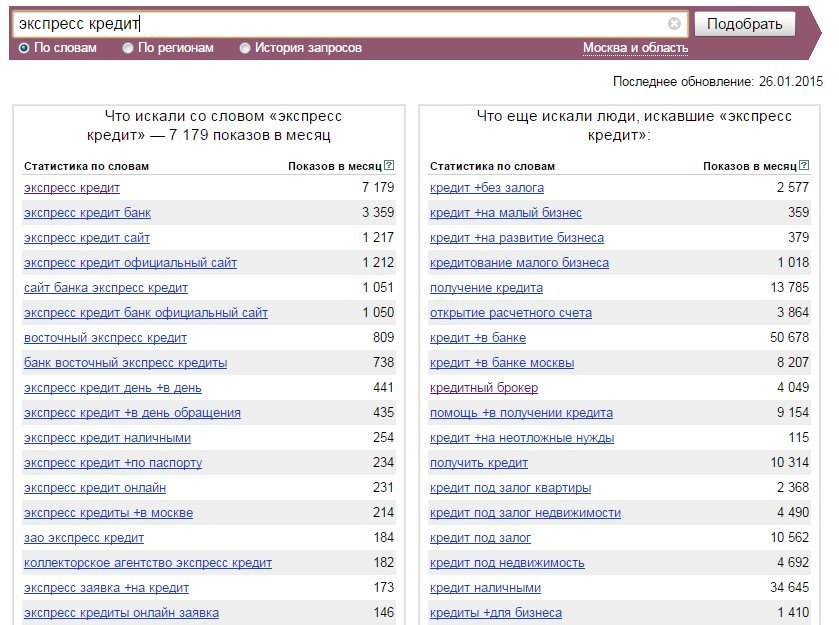Click the 10 562 impressions value

[789, 537]
